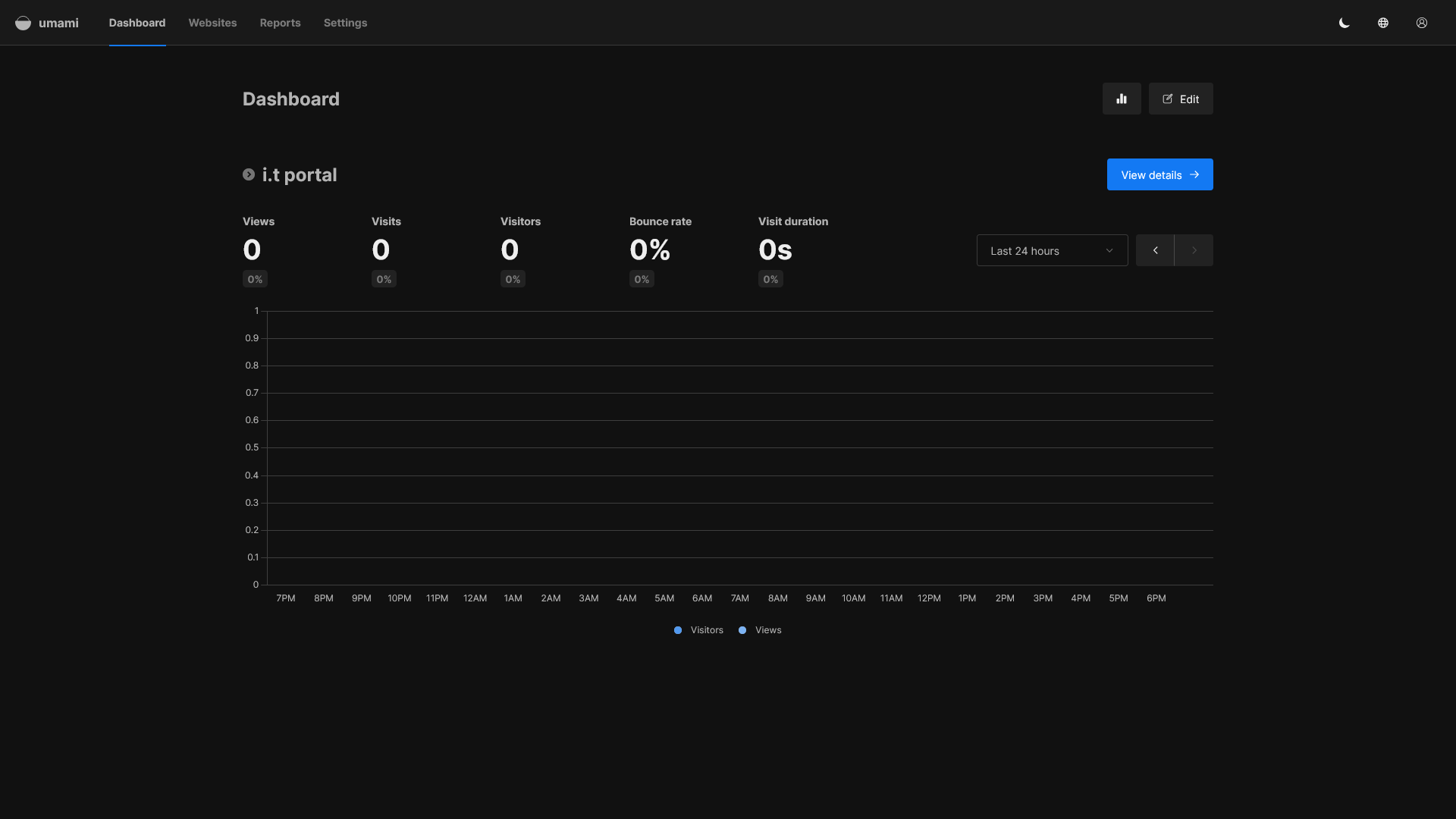Click the Visits metric value
Screen dimensions: 1456x819
(x=381, y=249)
